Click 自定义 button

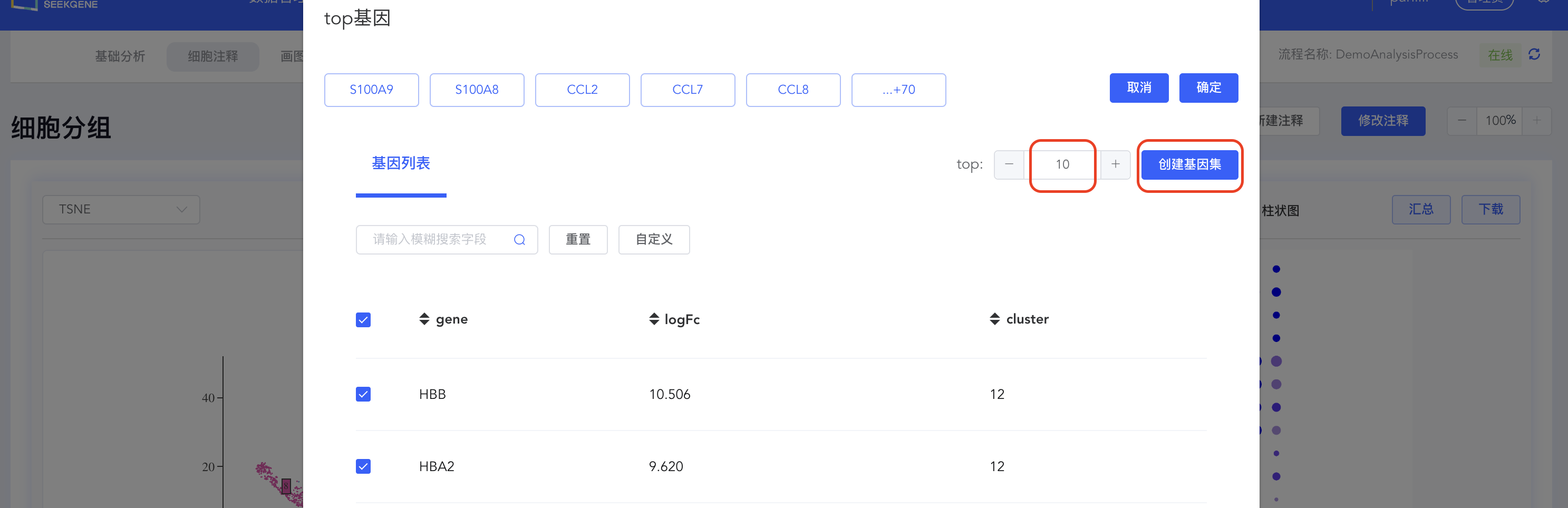(654, 240)
